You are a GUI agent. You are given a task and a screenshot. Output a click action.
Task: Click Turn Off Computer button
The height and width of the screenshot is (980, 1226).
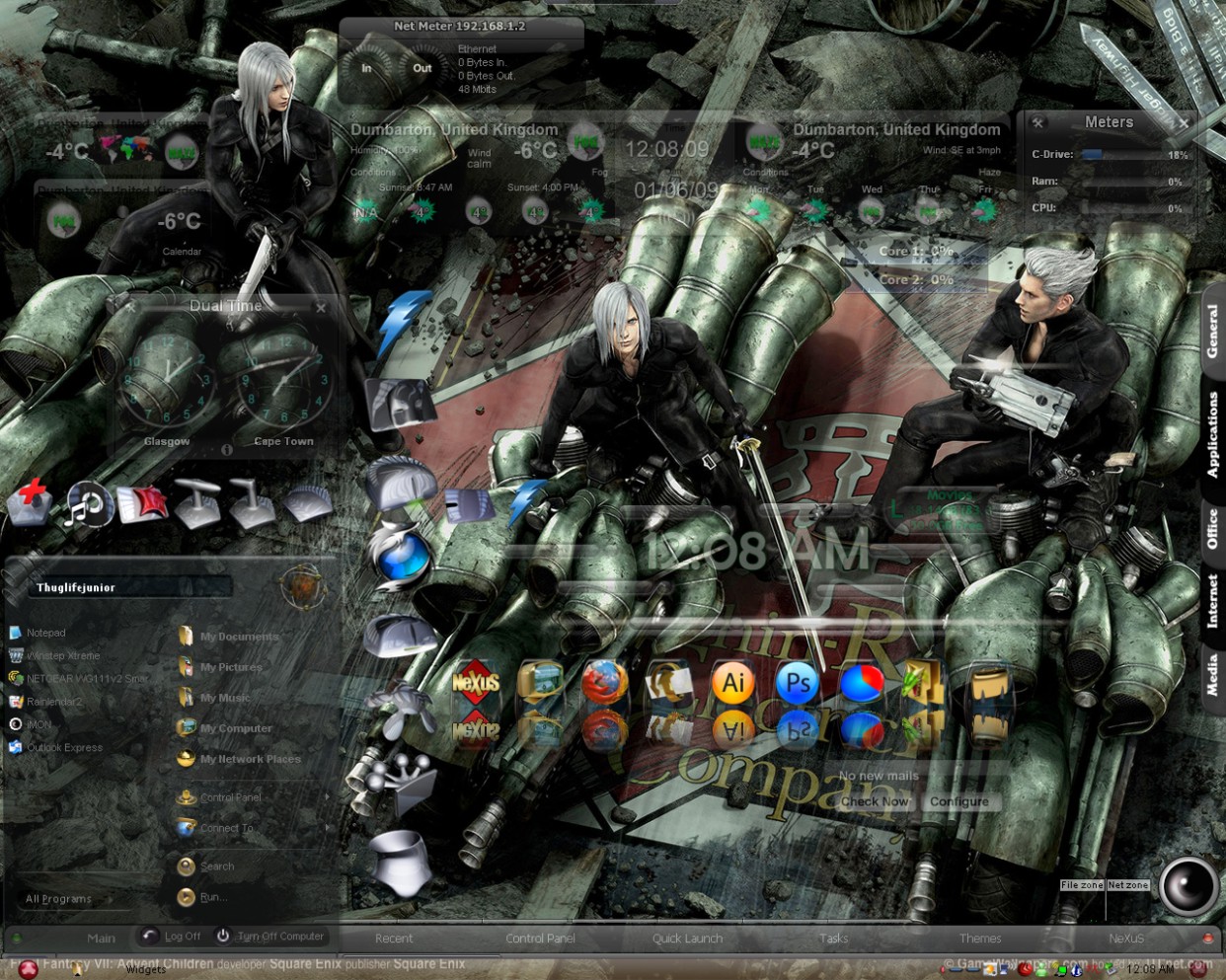(x=270, y=936)
